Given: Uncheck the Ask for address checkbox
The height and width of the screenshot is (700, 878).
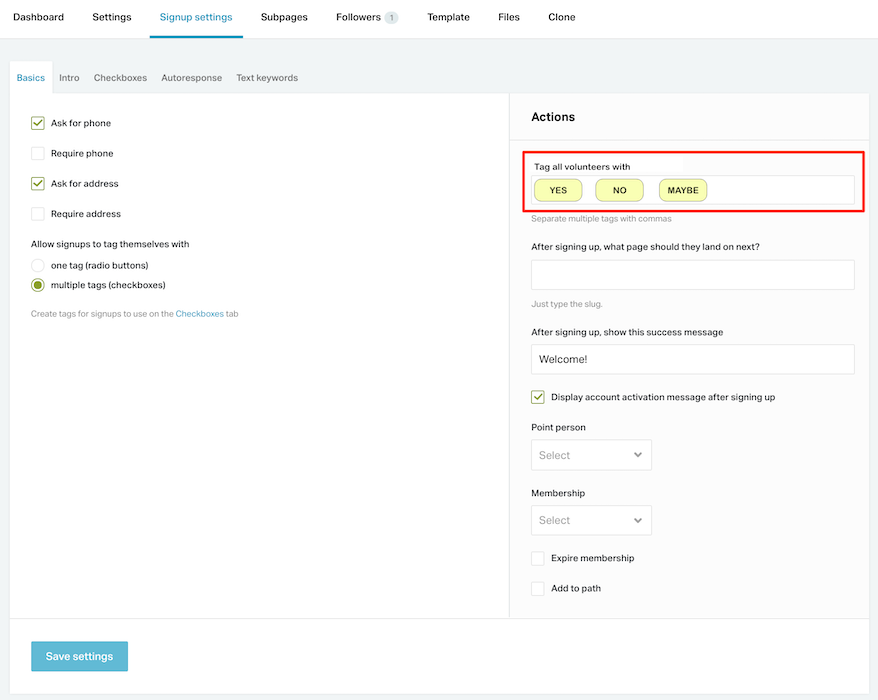Looking at the screenshot, I should [x=38, y=184].
